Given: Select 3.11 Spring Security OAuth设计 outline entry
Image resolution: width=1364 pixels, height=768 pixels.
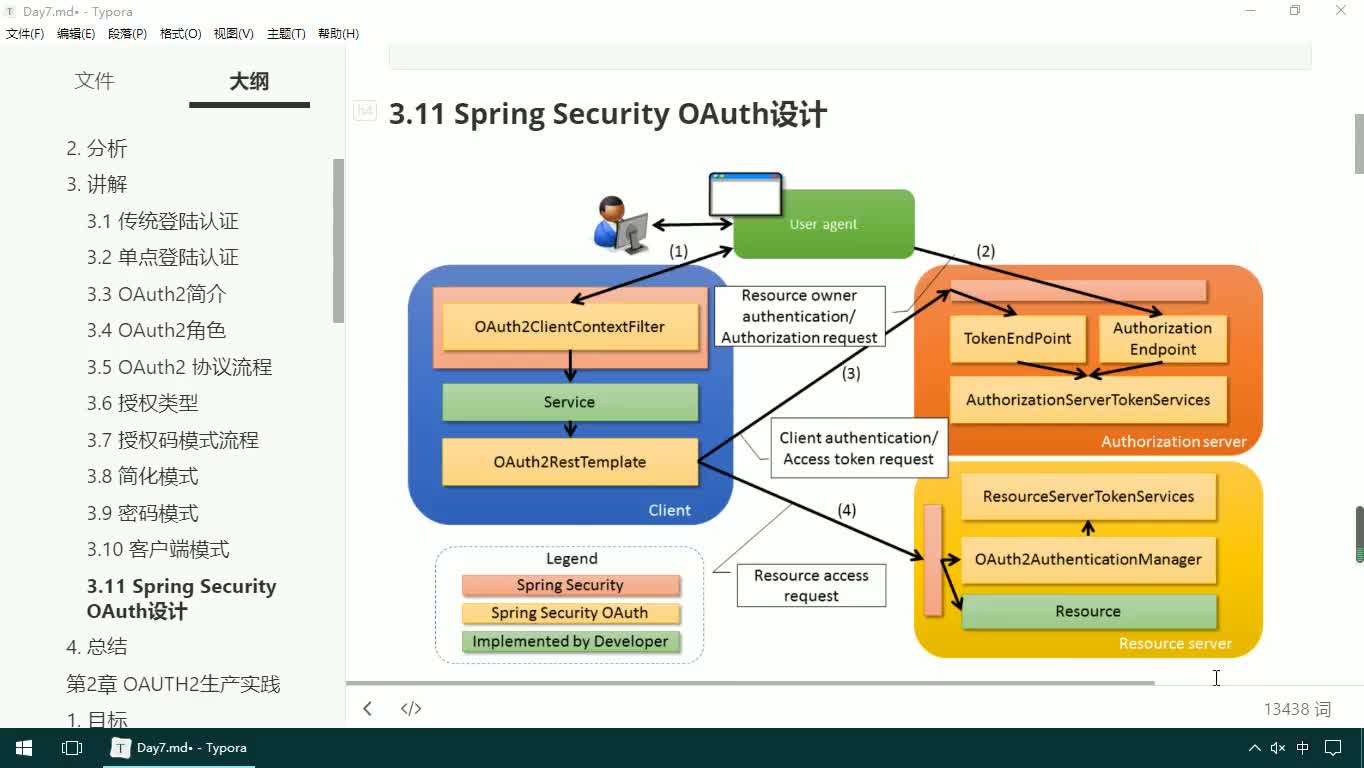Looking at the screenshot, I should coord(182,598).
